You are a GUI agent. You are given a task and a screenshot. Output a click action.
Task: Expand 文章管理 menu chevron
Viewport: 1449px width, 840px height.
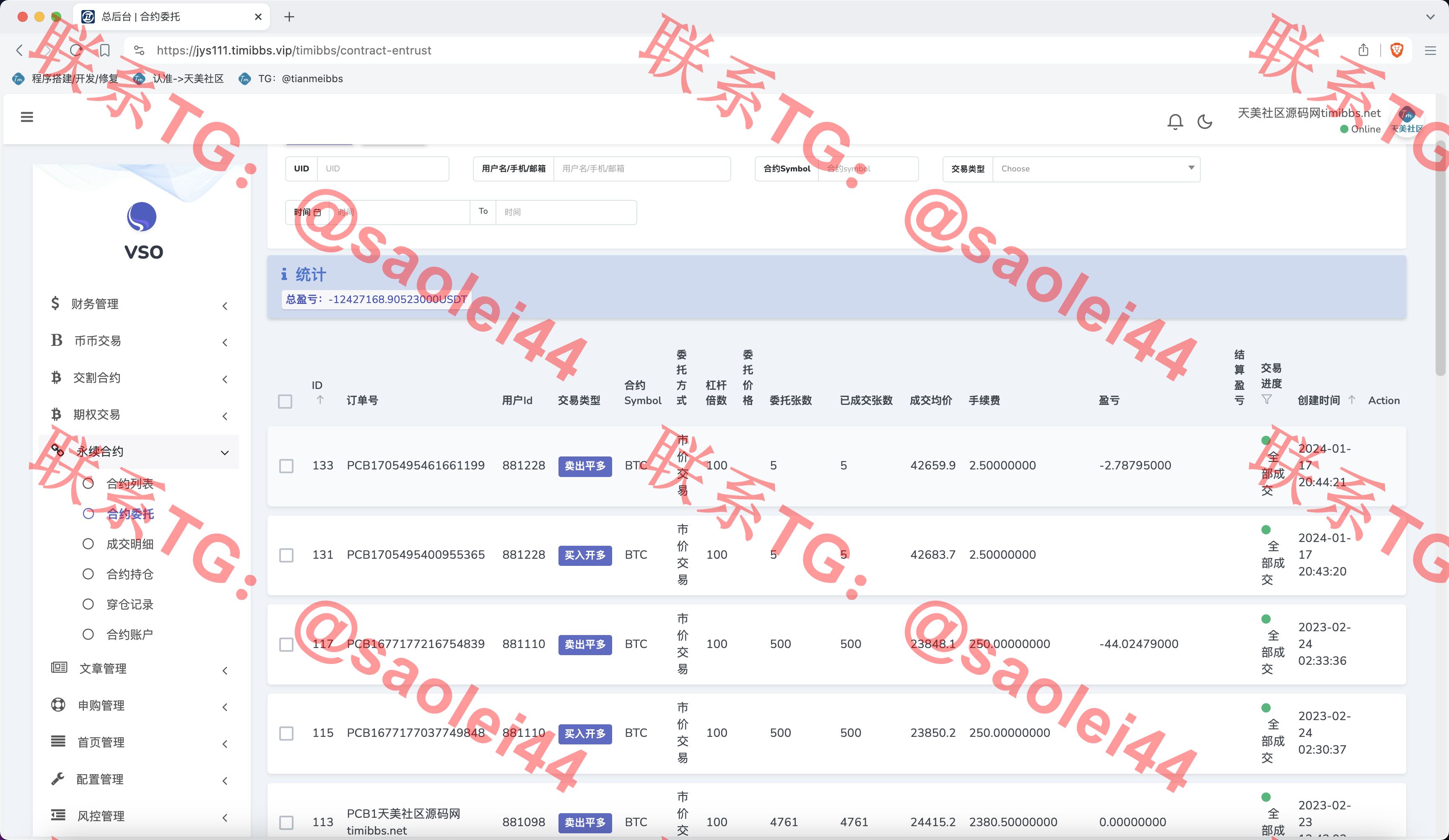pos(225,670)
